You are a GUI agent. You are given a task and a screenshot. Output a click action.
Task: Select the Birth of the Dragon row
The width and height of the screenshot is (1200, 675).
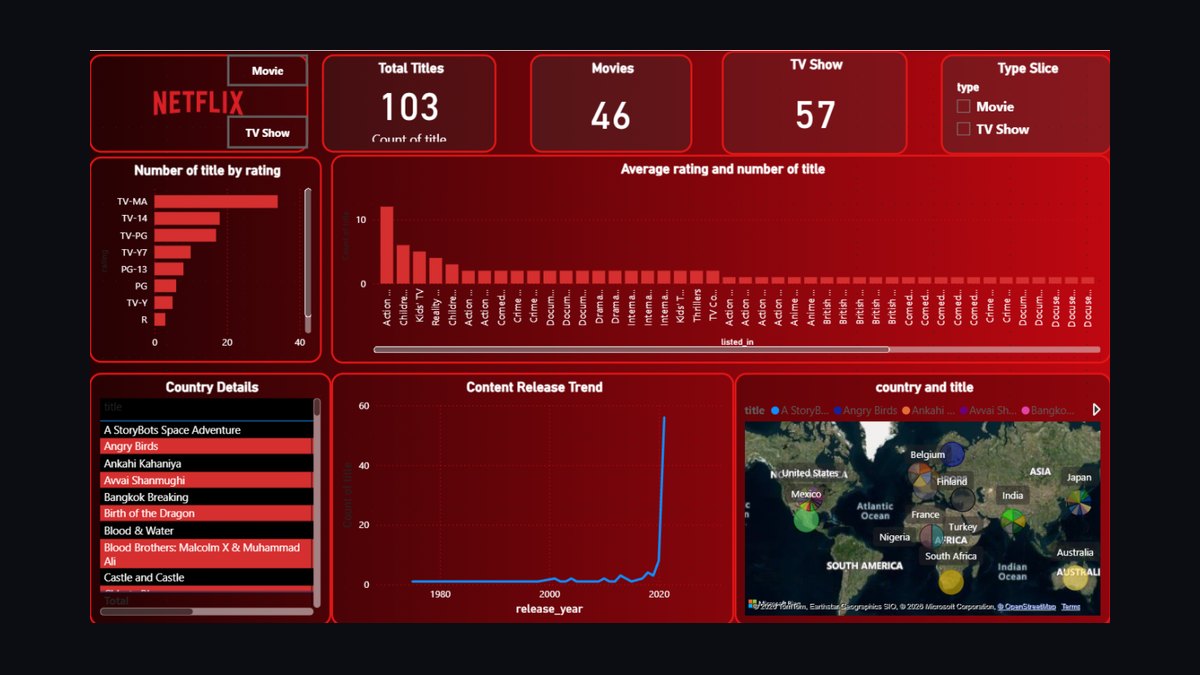pos(206,513)
